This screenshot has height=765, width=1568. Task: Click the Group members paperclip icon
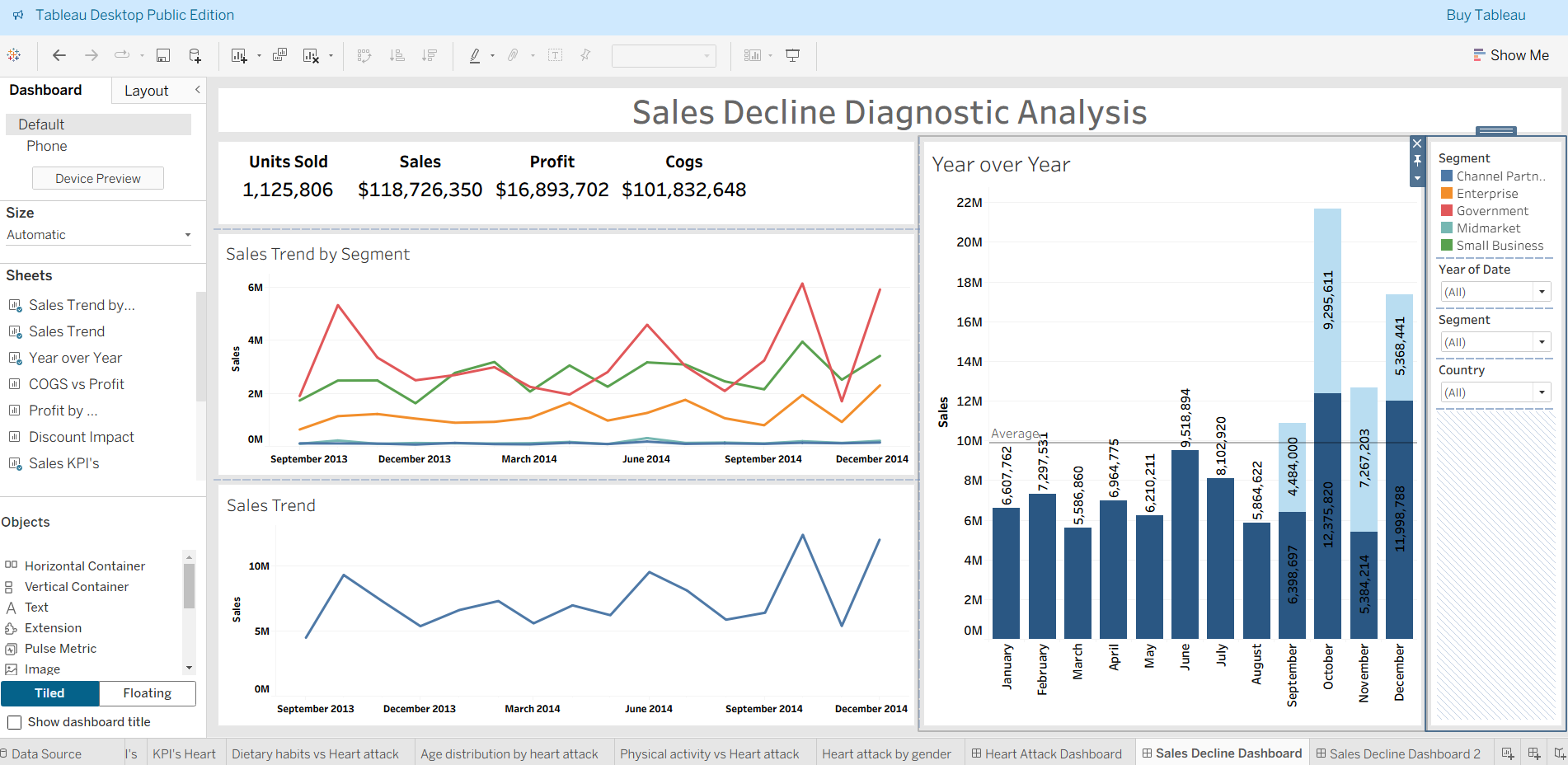(513, 55)
